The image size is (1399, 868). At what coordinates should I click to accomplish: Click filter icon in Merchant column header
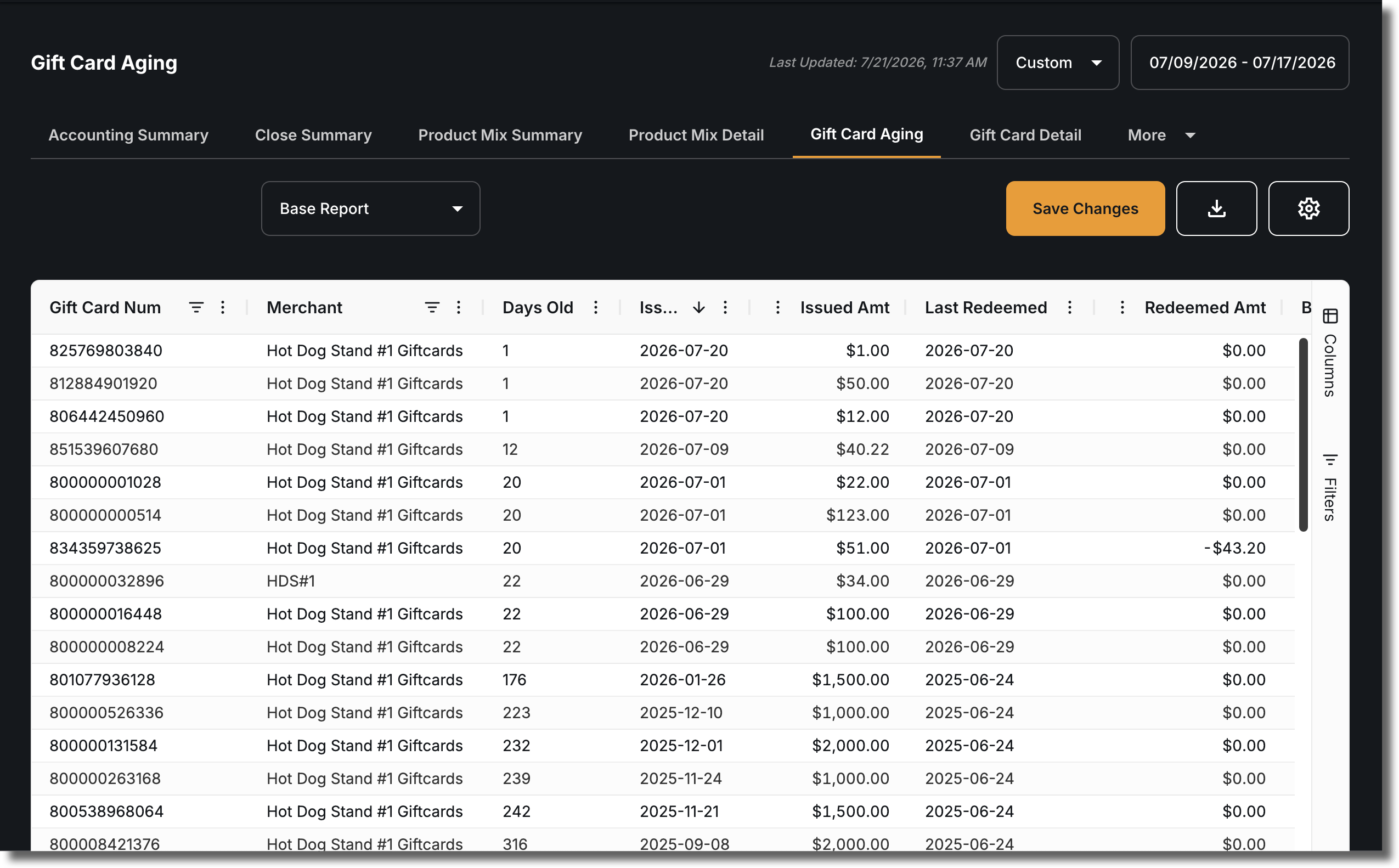[x=432, y=308]
